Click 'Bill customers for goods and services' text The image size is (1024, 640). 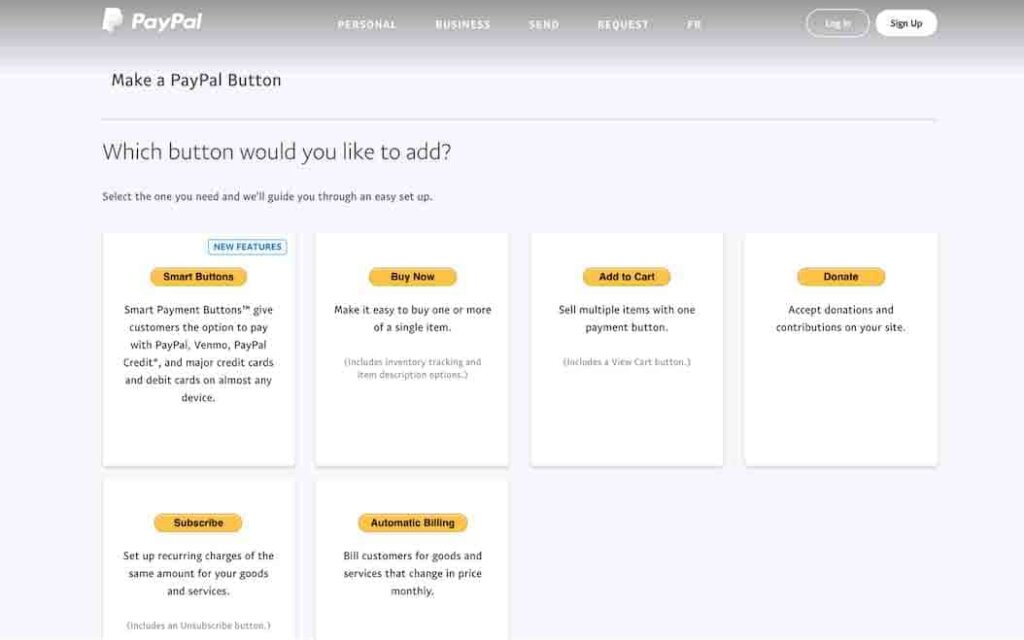pos(412,573)
